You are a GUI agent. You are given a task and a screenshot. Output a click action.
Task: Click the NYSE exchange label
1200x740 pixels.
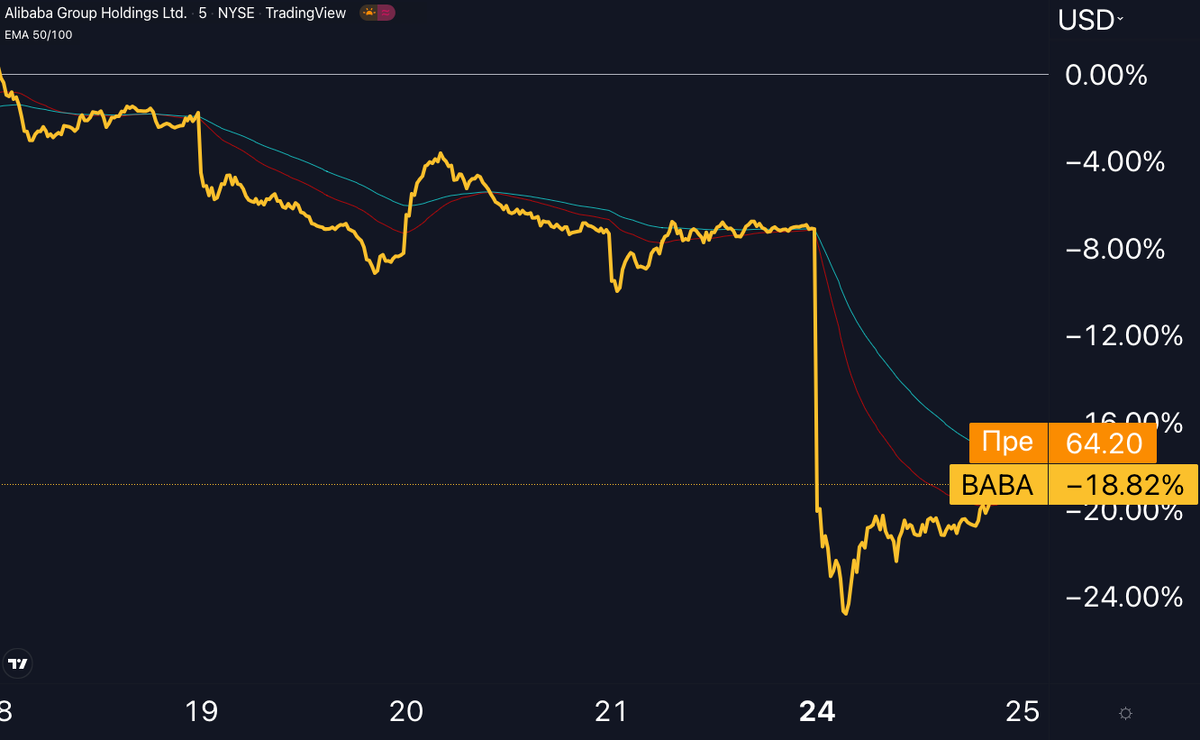[237, 13]
